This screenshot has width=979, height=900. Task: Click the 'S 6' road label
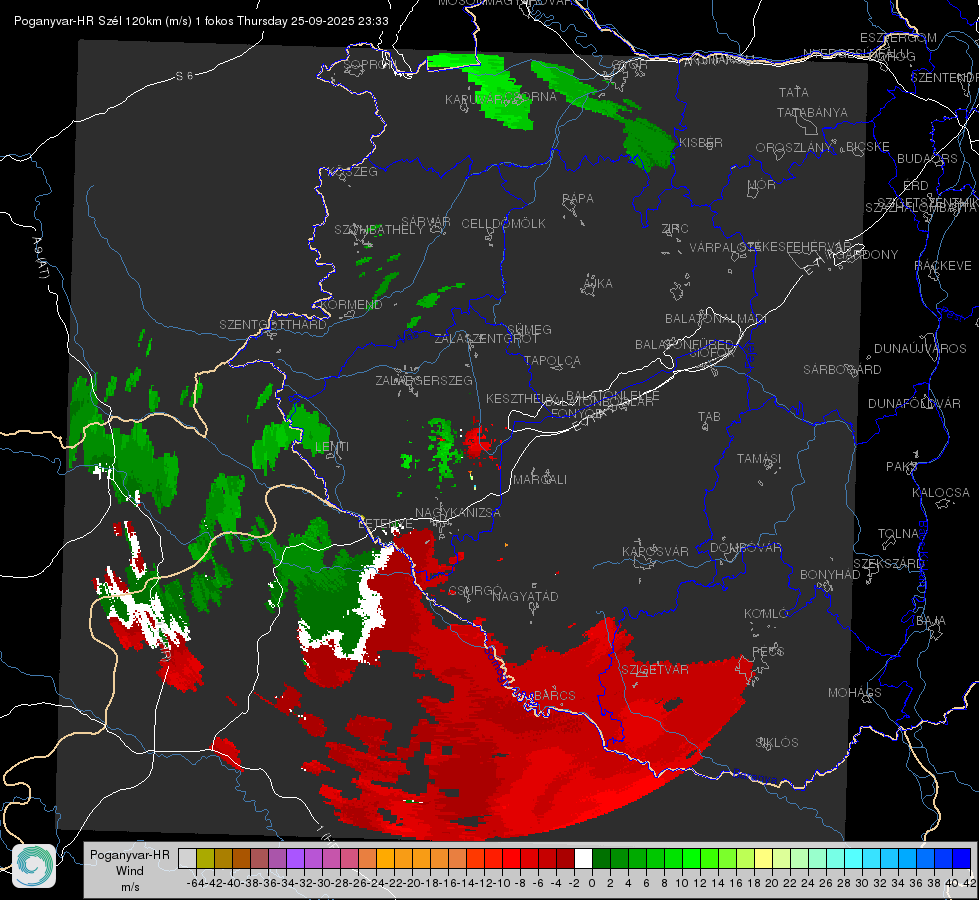184,76
